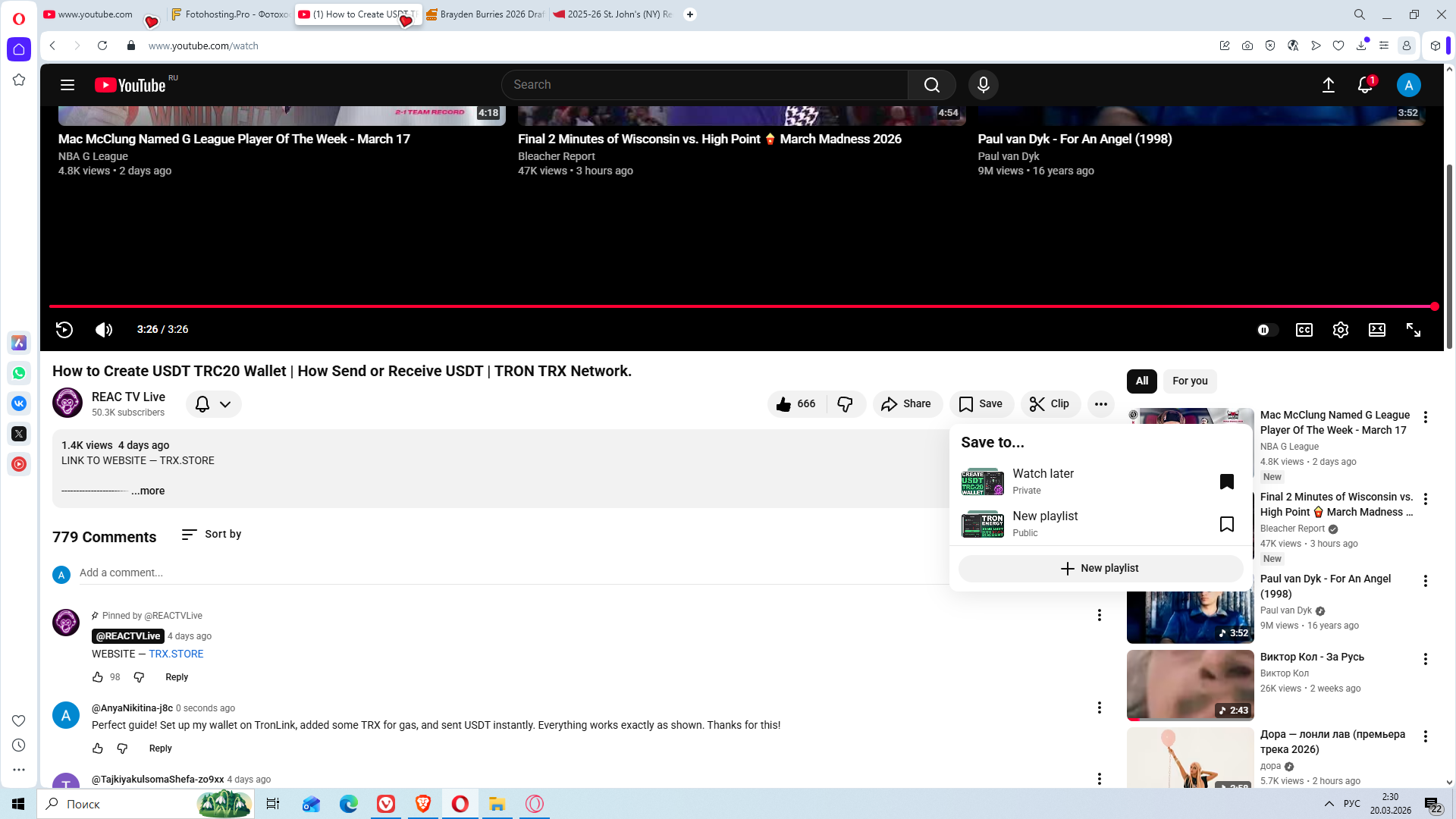Click the voice search microphone

coord(983,85)
